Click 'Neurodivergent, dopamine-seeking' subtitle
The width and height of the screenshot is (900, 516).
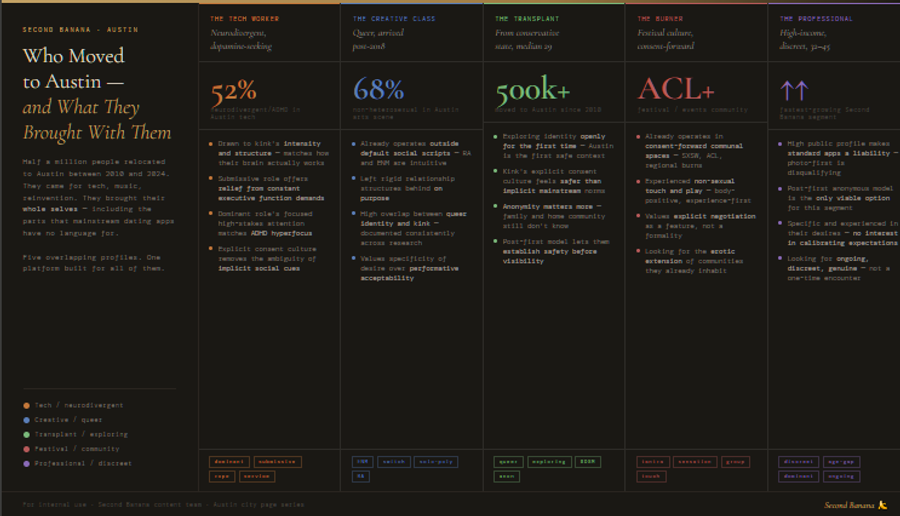click(241, 40)
